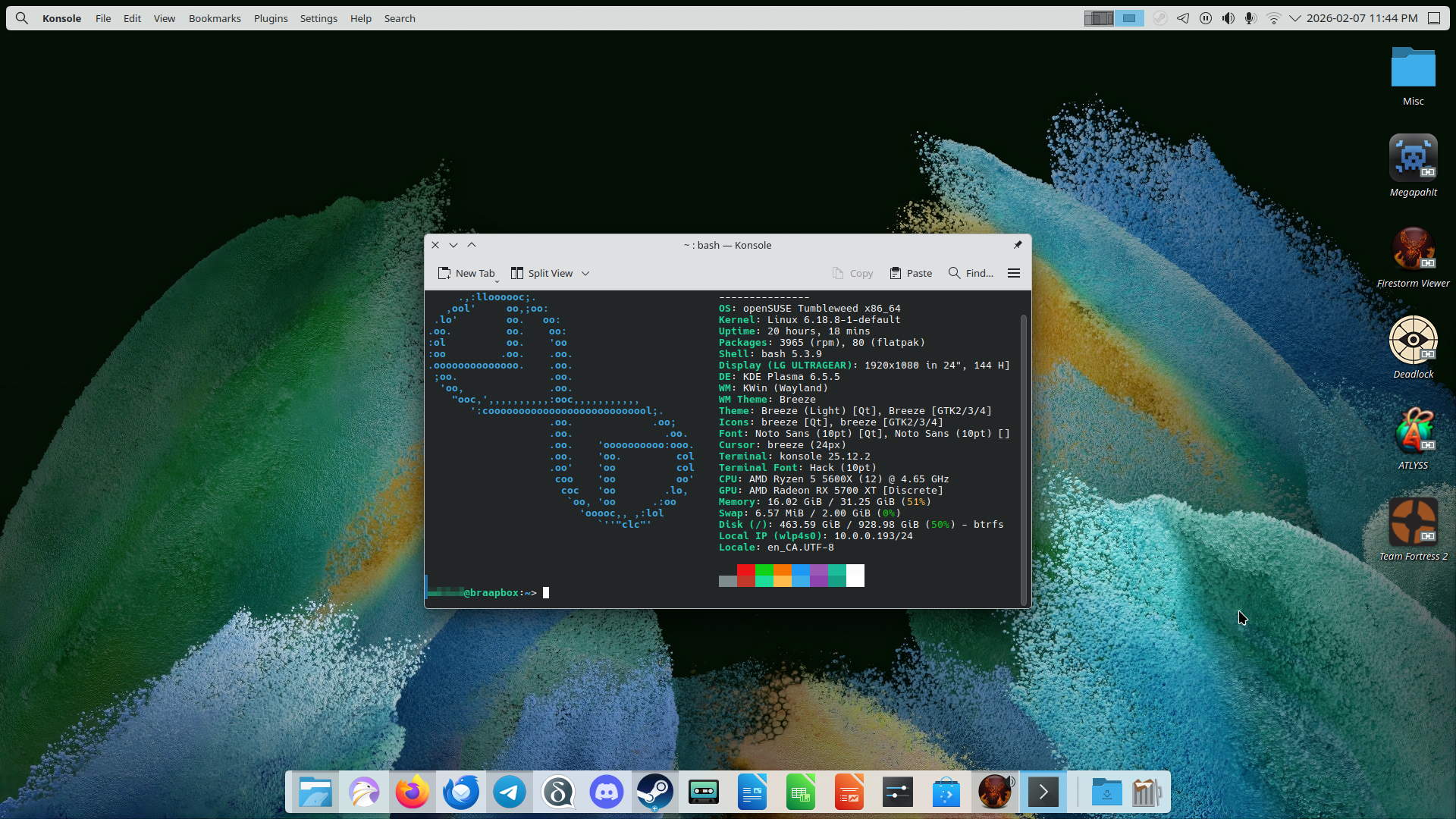Screen dimensions: 1456x819
Task: Paste clipboard using Paste button
Action: [911, 273]
